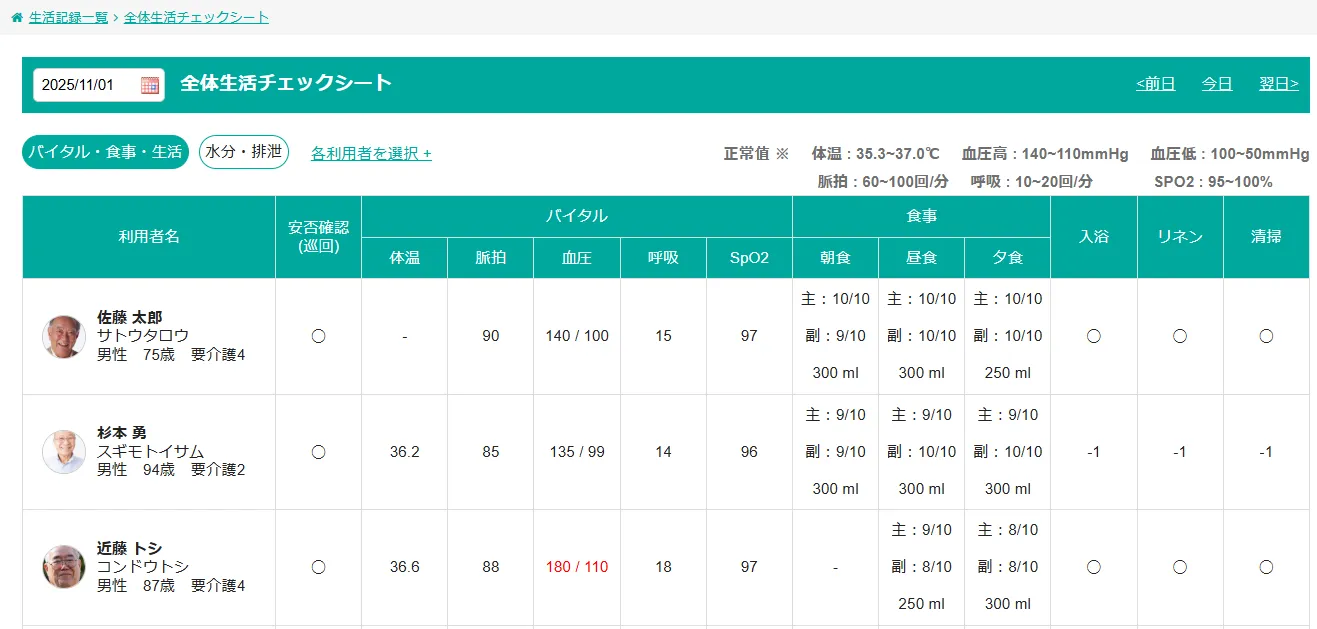
Task: Click the バイタル group header
Action: click(577, 216)
